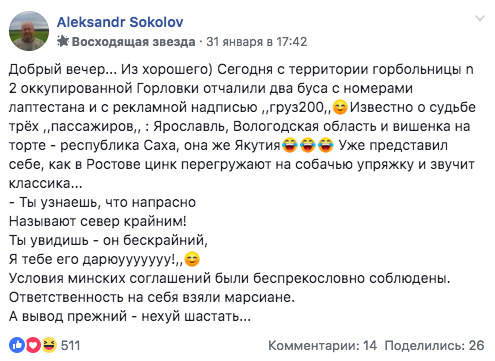Viewport: 495px width, 361px height.
Task: Click the final line А вывод прежний
Action: coord(130,316)
